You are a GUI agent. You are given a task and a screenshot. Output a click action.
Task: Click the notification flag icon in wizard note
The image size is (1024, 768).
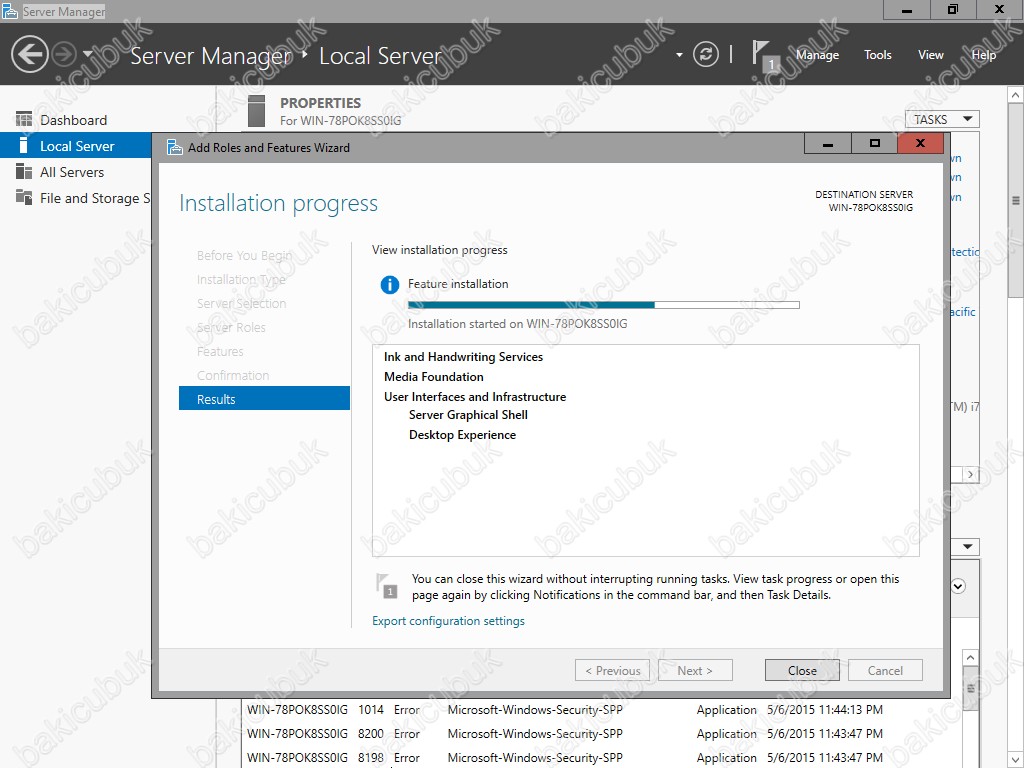(x=387, y=586)
